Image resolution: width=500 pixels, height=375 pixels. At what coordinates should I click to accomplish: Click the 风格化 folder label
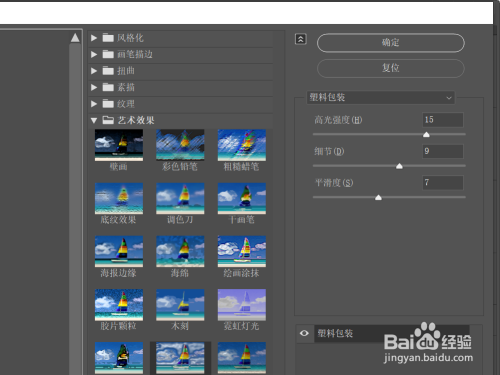[130, 38]
